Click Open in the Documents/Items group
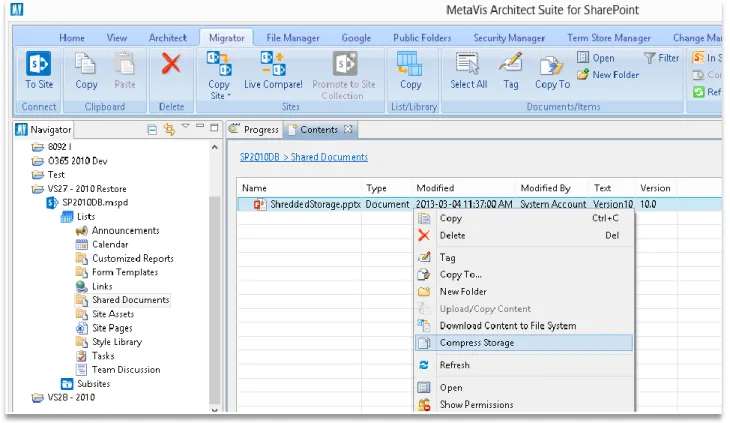The image size is (730, 423). [596, 58]
